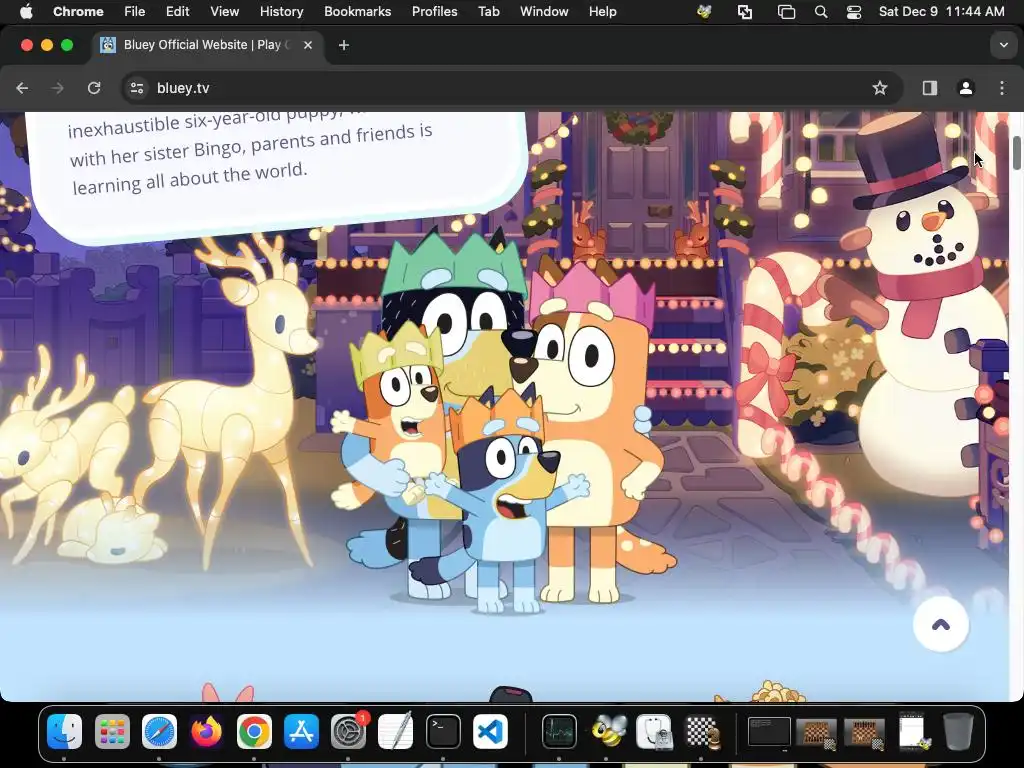The image size is (1024, 768).
Task: Go back to the previous page
Action: point(22,88)
